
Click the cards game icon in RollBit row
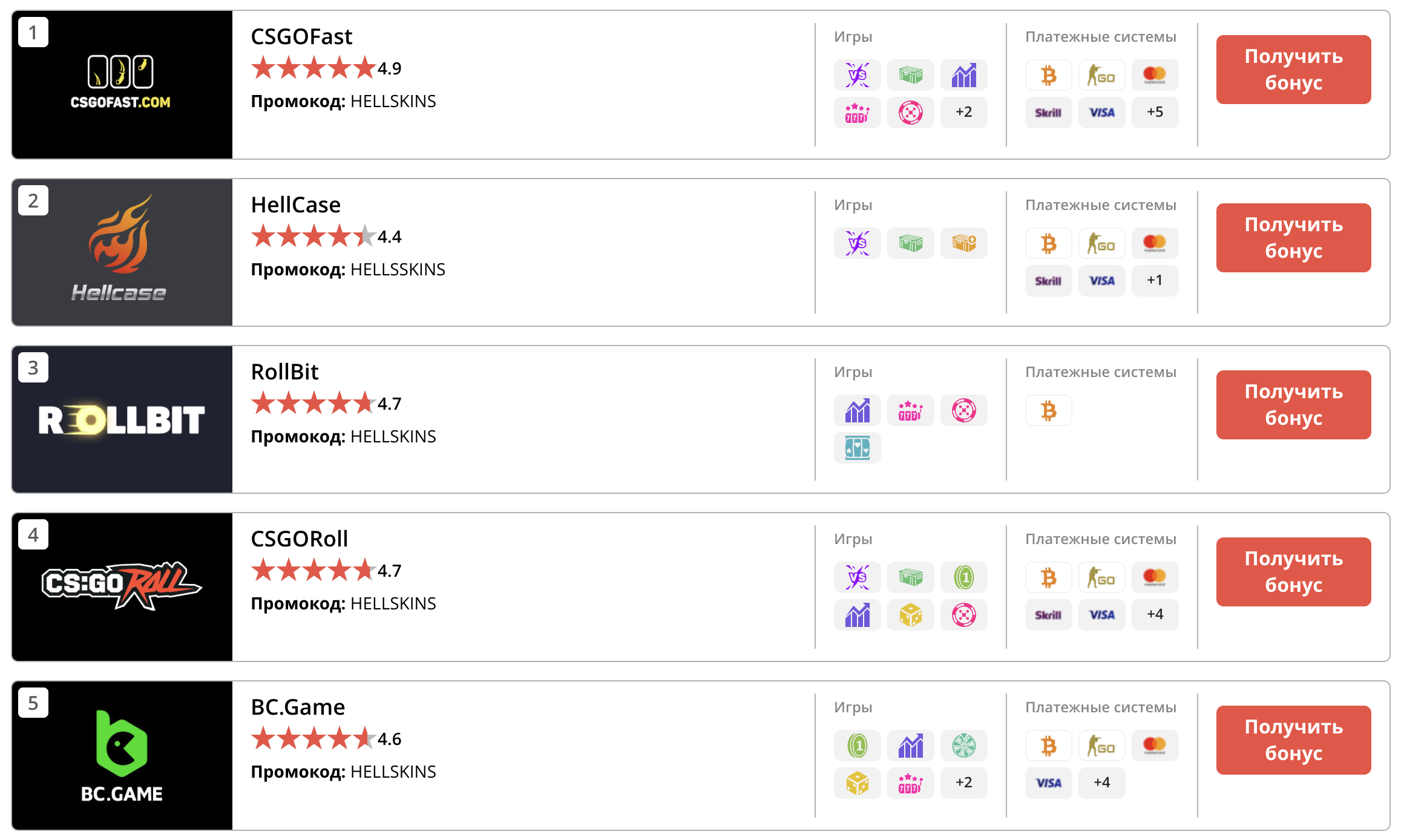(x=857, y=448)
